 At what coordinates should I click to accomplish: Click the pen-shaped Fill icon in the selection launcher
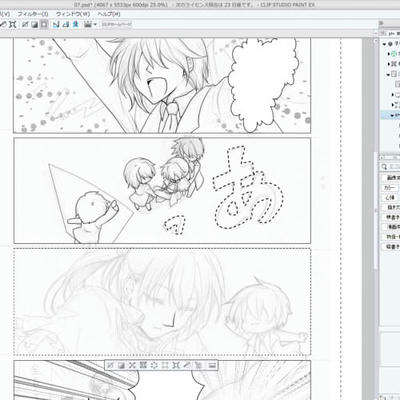(x=187, y=366)
